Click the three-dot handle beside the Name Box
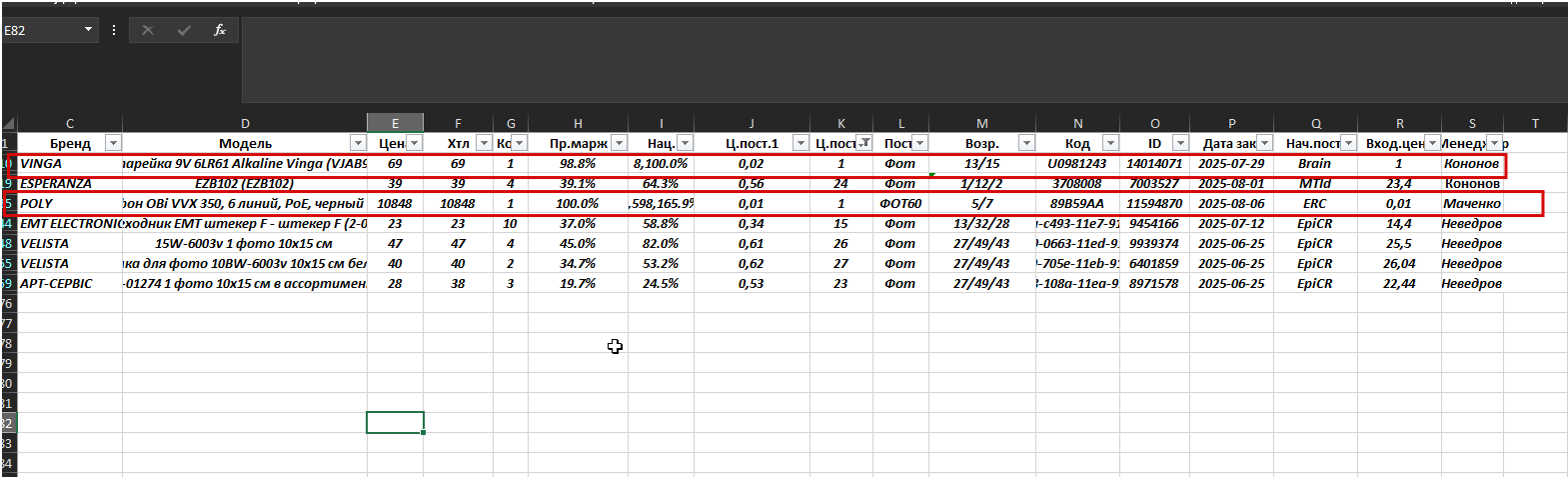Screen dimensions: 1568x477 pos(114,30)
